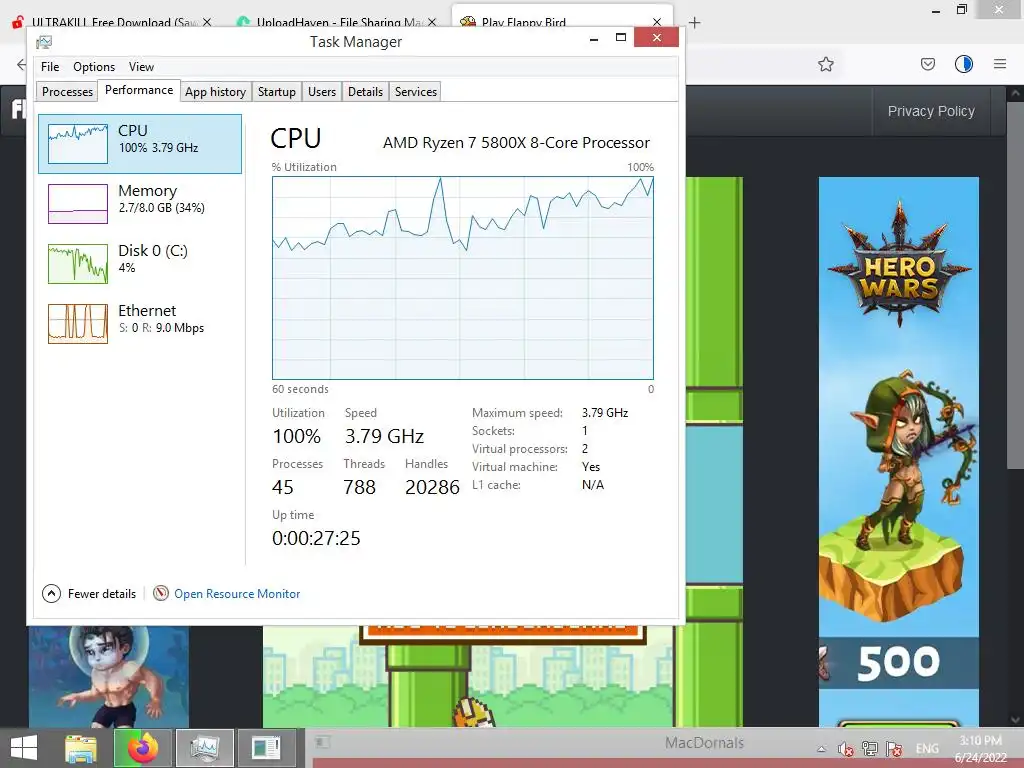Switch to the Services tab
This screenshot has width=1024, height=768.
click(415, 91)
